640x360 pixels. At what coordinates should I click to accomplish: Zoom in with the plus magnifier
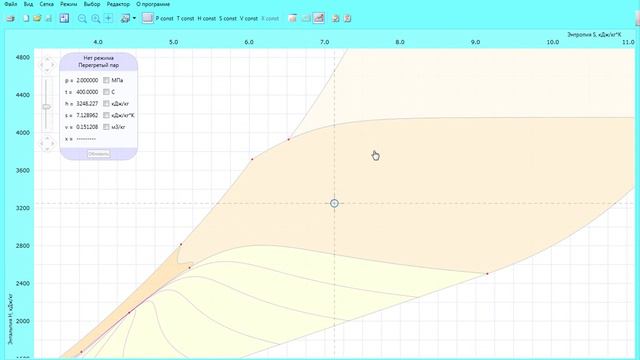click(96, 19)
